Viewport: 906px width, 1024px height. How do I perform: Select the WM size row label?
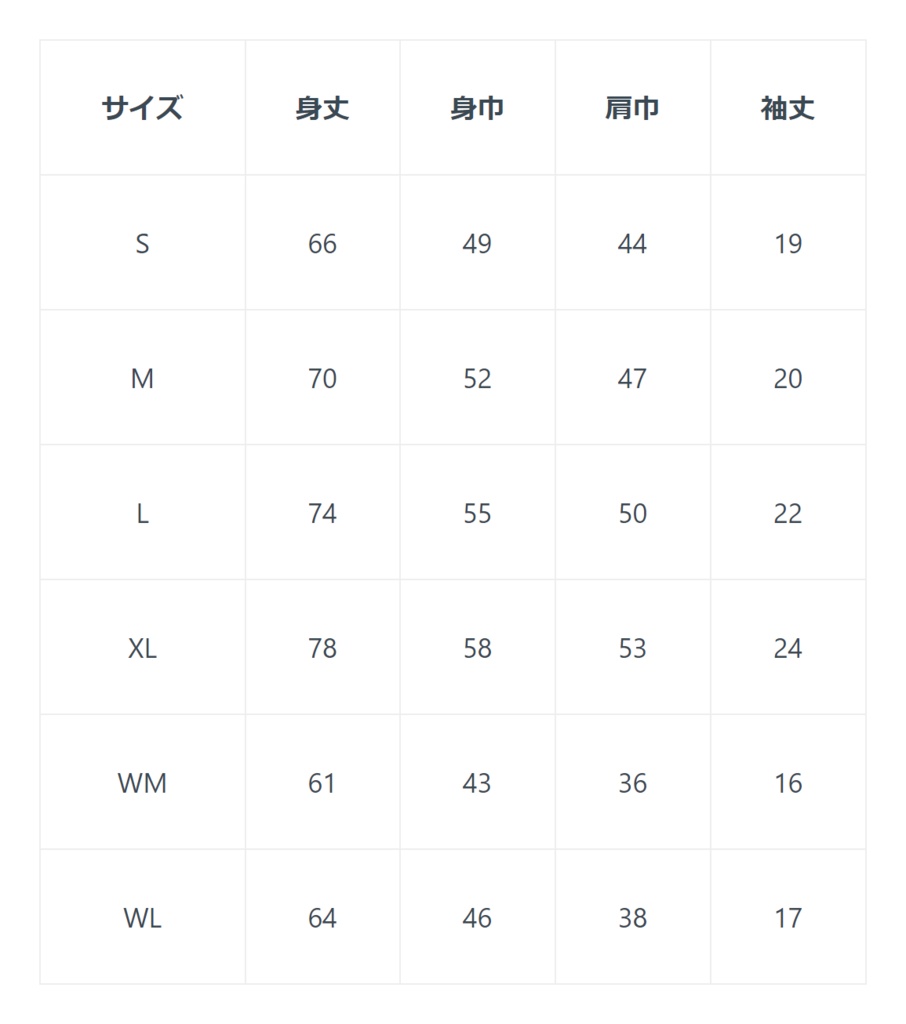pyautogui.click(x=142, y=784)
